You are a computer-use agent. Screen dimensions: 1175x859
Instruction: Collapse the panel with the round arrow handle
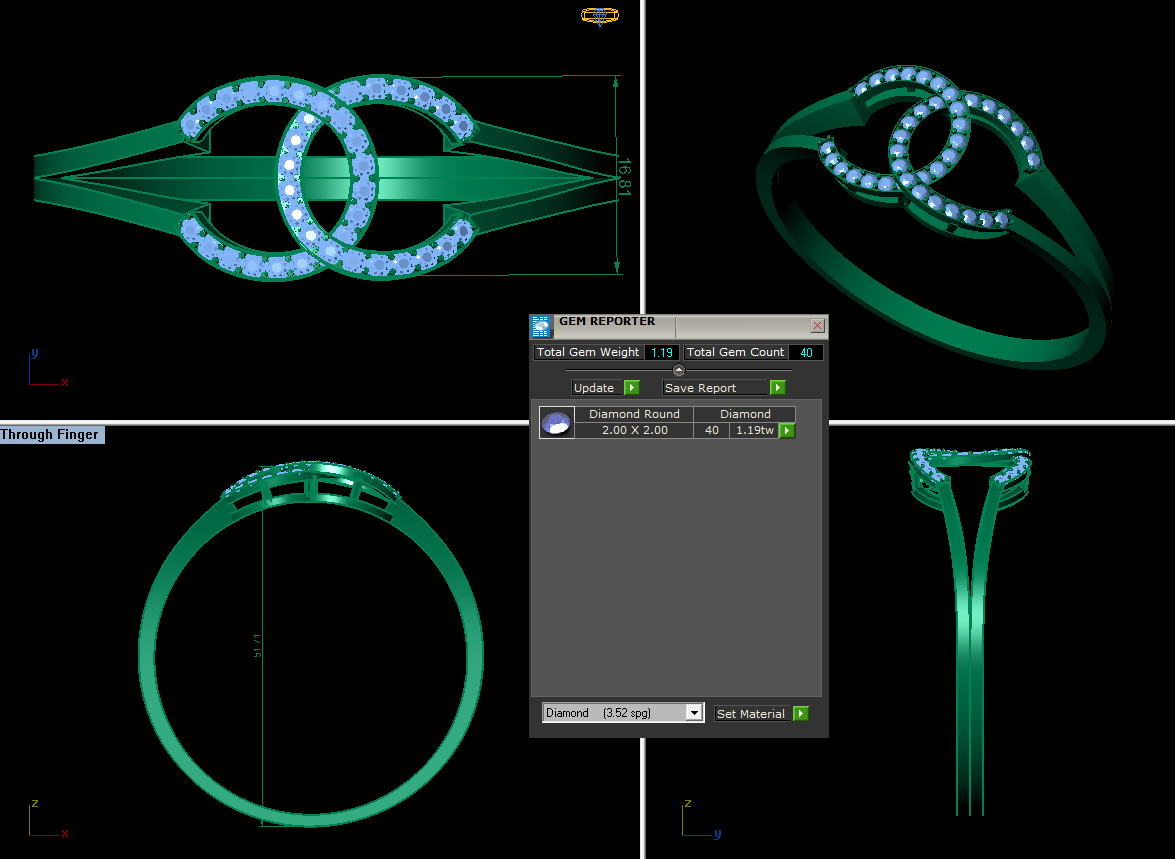[678, 370]
